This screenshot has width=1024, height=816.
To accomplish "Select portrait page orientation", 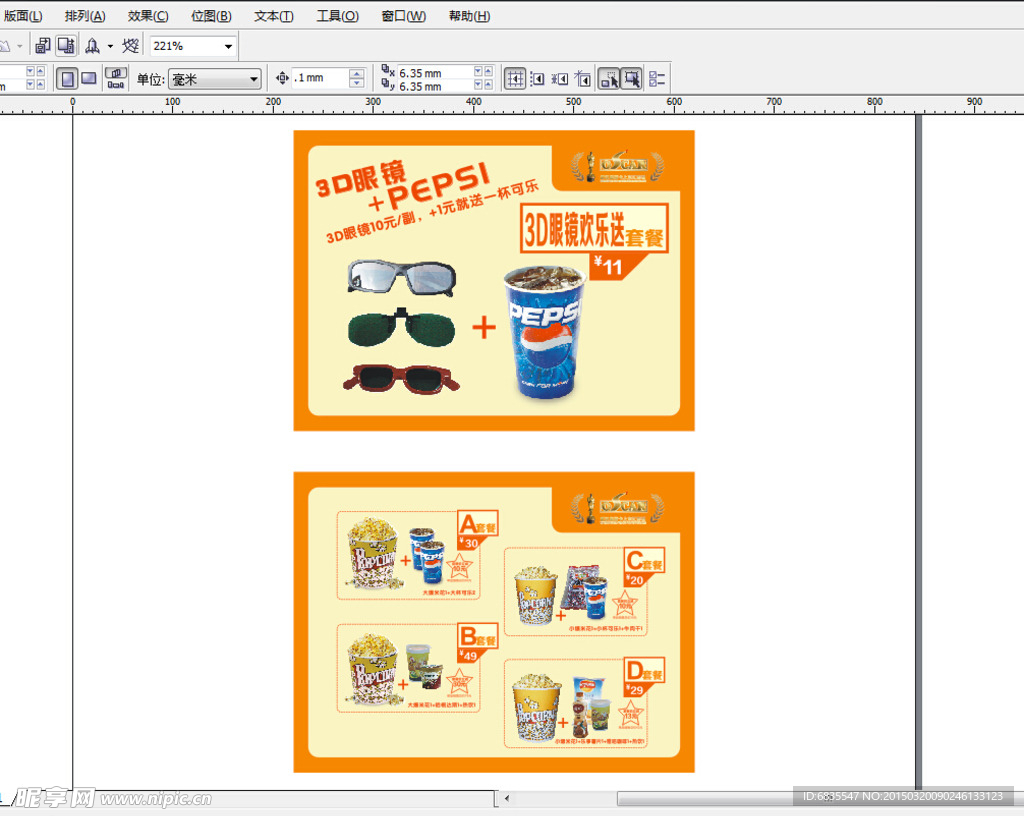I will pos(66,78).
